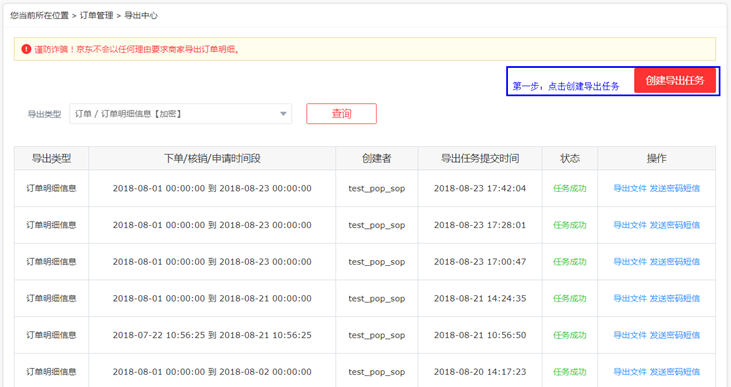731x387 pixels.
Task: Click the 状态 column header
Action: (x=570, y=159)
